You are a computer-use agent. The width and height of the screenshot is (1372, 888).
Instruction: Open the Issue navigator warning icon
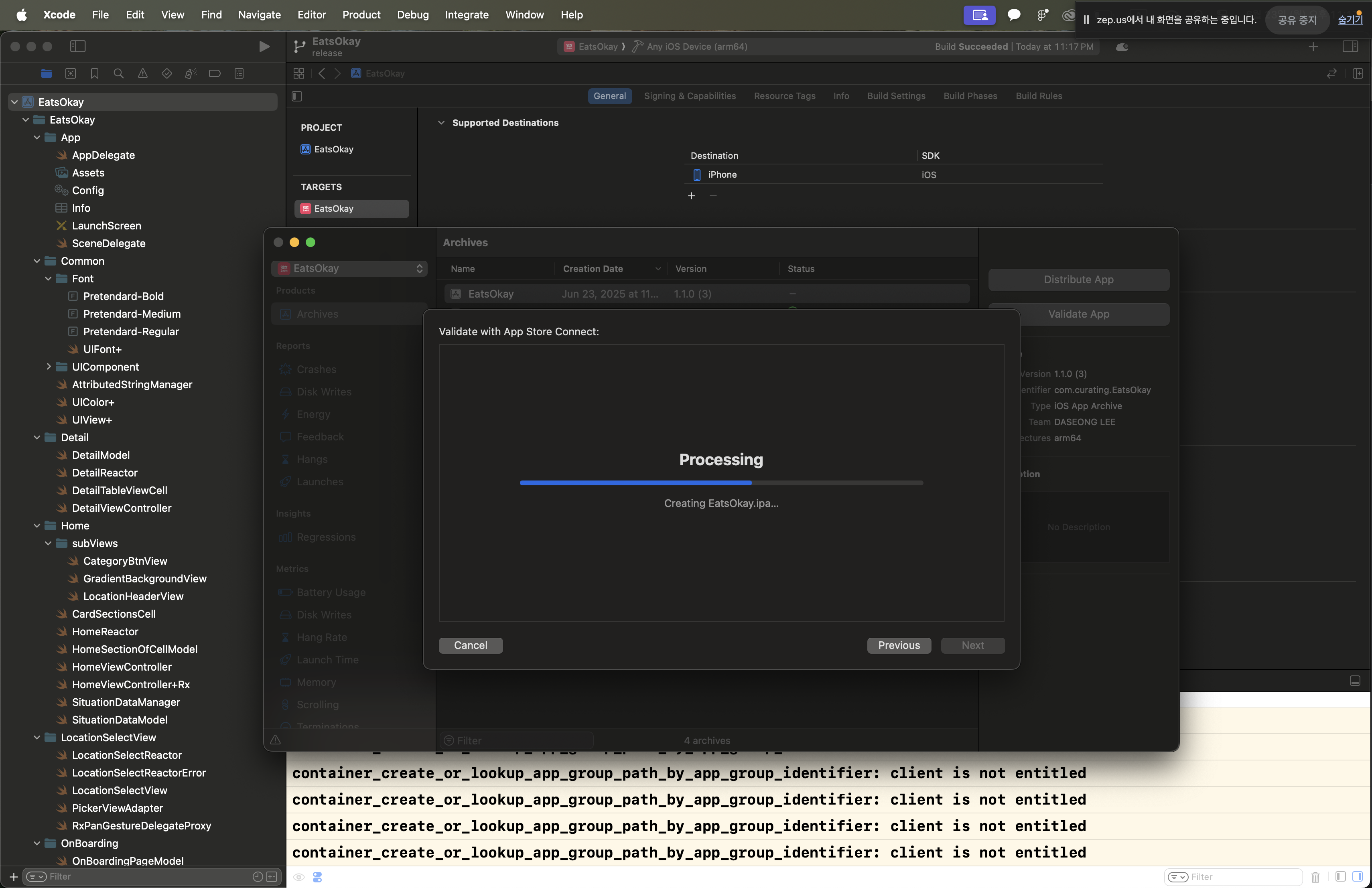pos(142,73)
